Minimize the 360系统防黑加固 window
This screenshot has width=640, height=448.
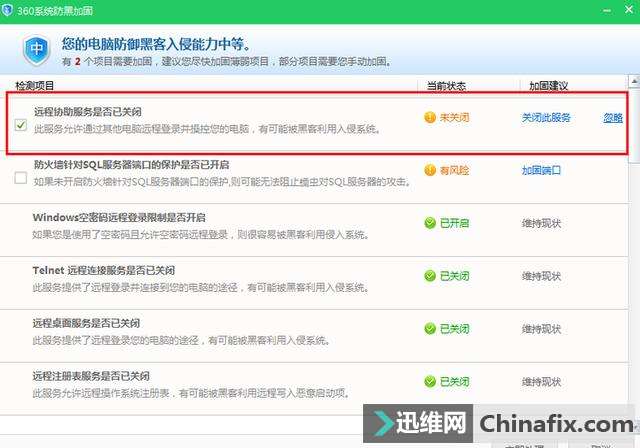(607, 10)
